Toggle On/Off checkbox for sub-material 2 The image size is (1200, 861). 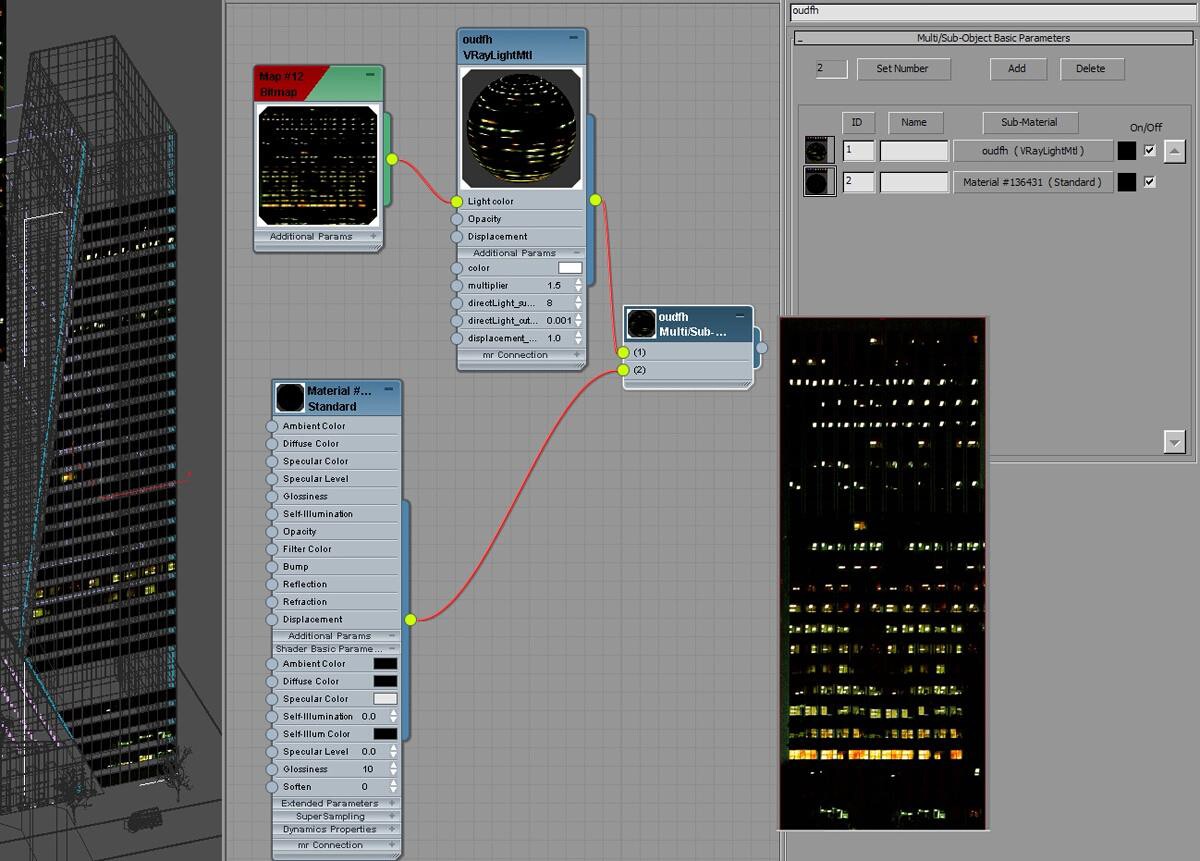point(1150,182)
